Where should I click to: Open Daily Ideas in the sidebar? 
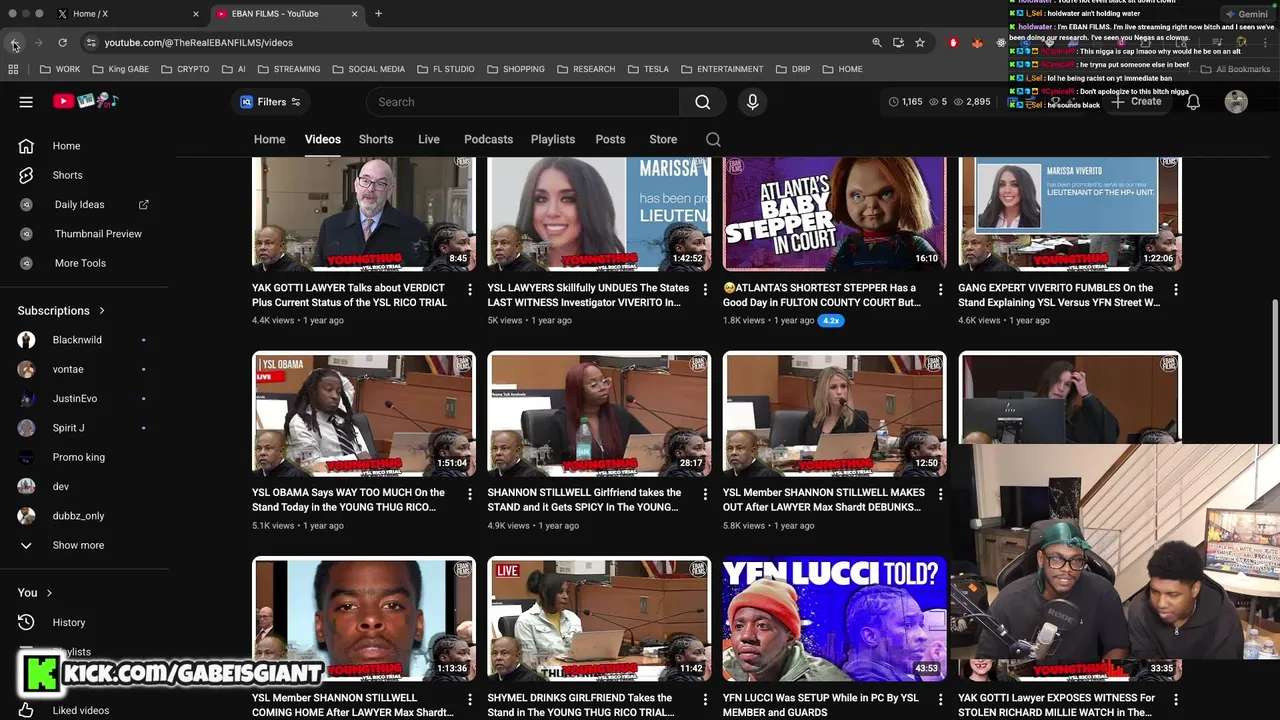click(84, 204)
